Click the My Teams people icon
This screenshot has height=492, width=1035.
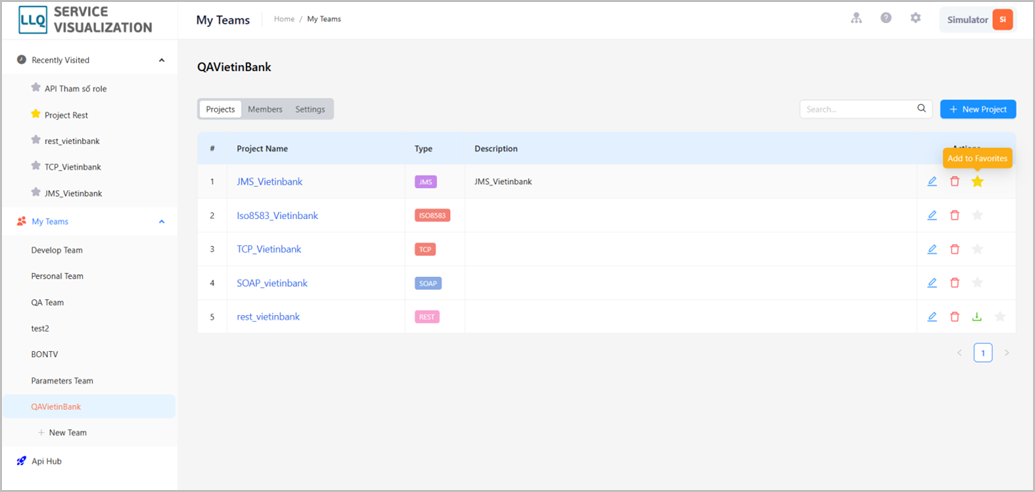(21, 221)
